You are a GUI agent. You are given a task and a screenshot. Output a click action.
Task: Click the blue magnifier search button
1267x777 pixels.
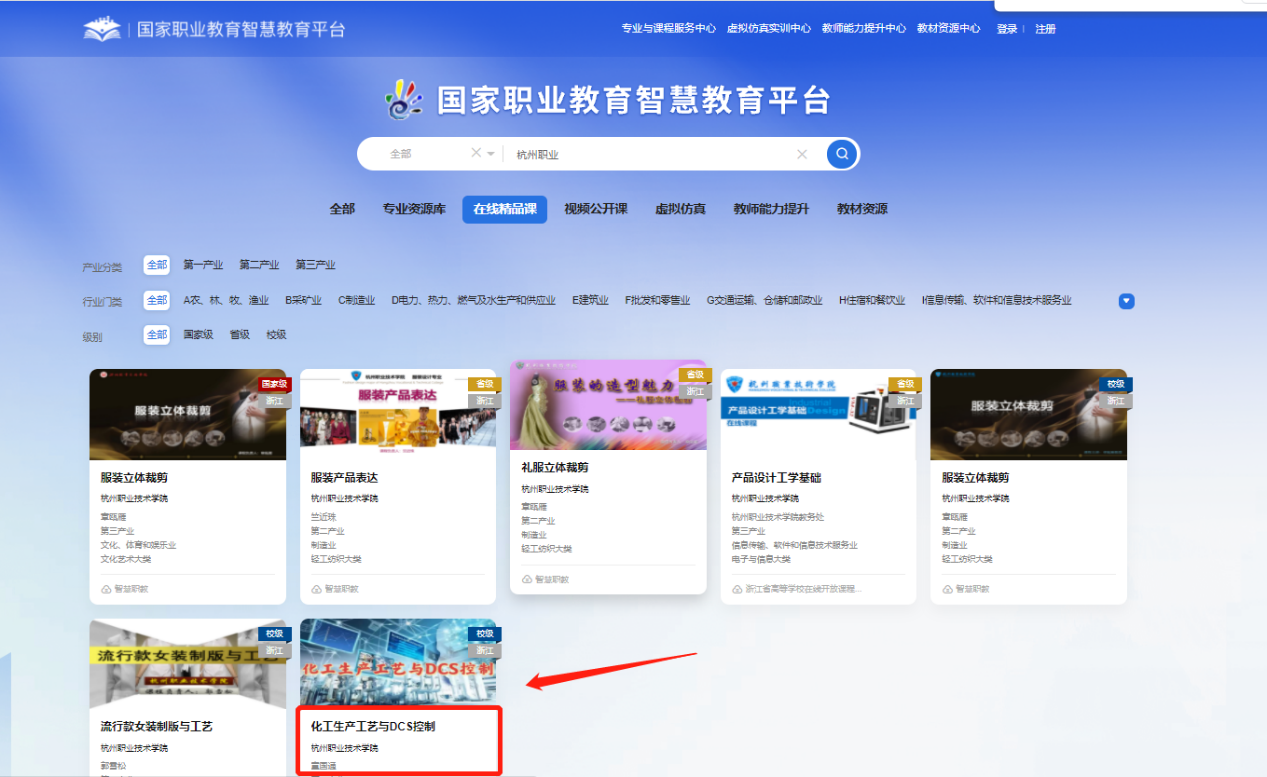click(x=842, y=154)
